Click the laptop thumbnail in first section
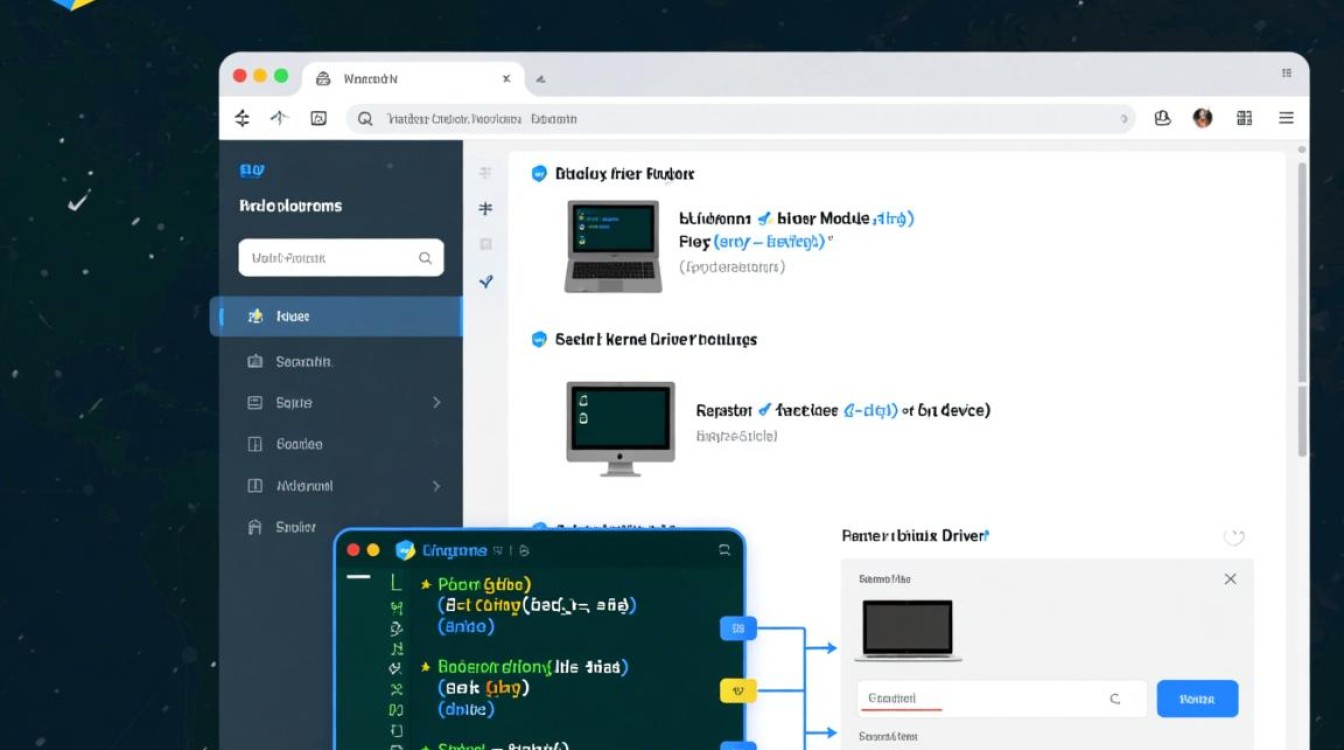 point(613,246)
